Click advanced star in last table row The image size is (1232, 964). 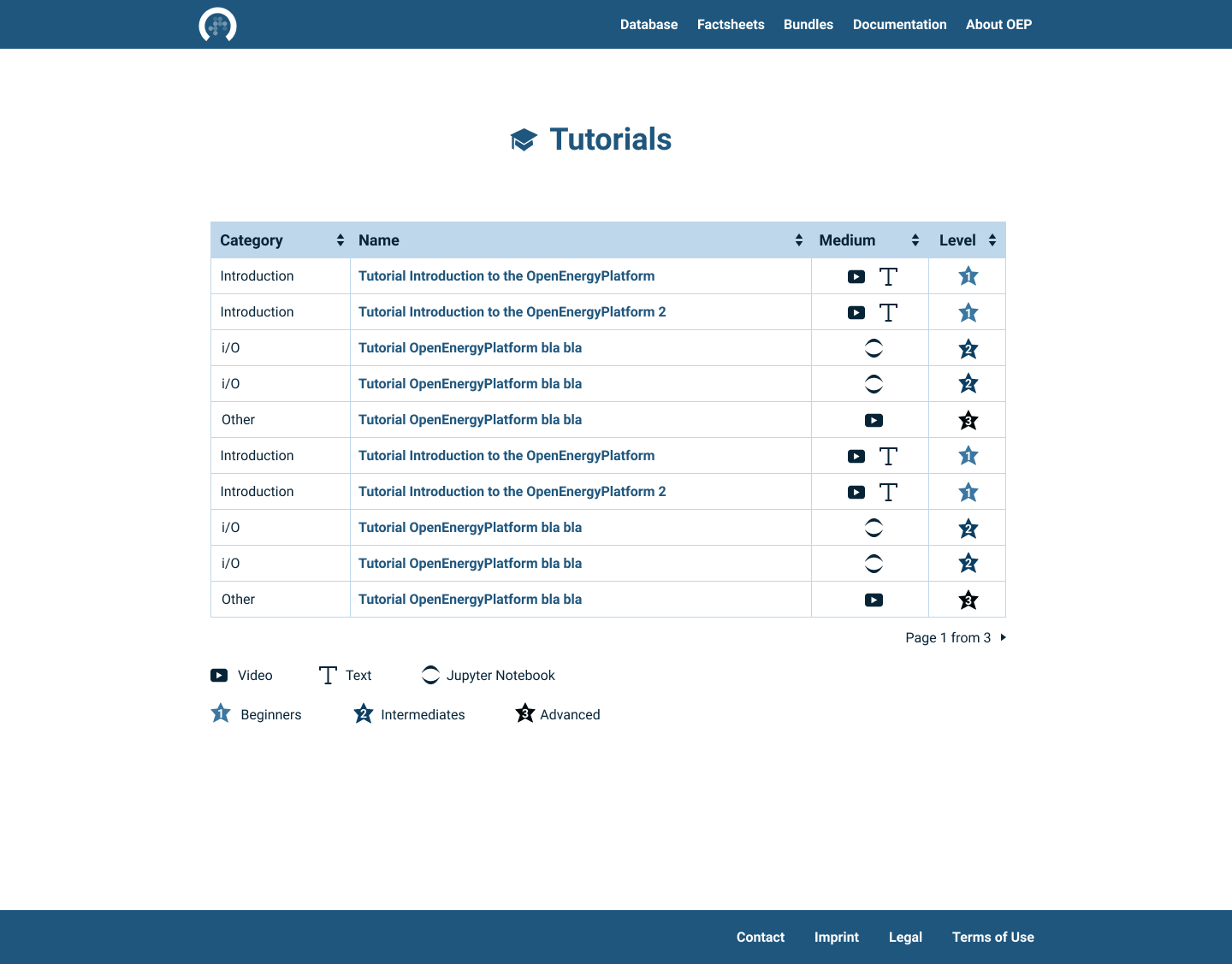(968, 600)
